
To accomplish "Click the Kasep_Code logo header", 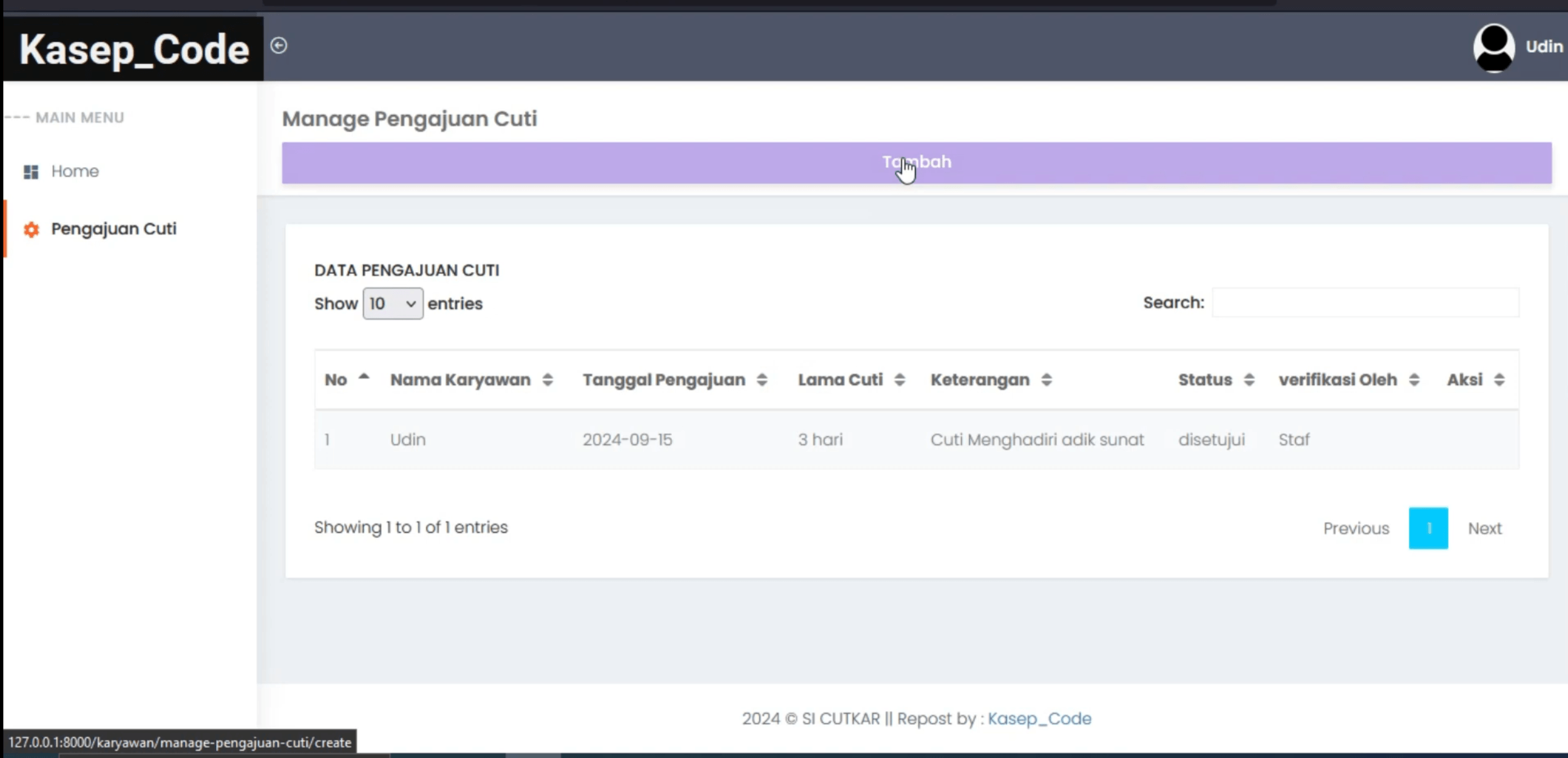I will click(x=134, y=49).
